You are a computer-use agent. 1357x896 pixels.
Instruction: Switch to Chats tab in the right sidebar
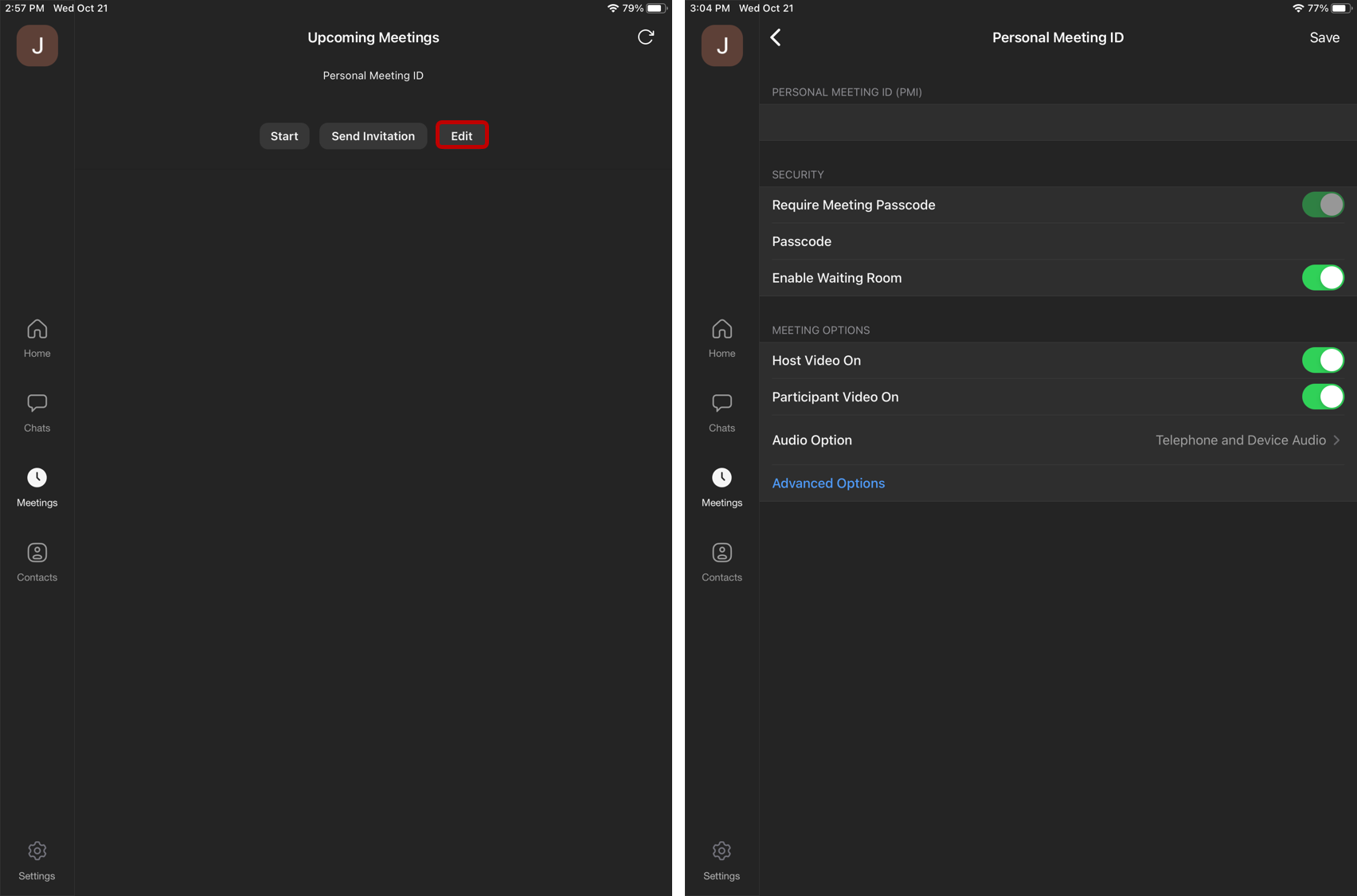coord(722,413)
